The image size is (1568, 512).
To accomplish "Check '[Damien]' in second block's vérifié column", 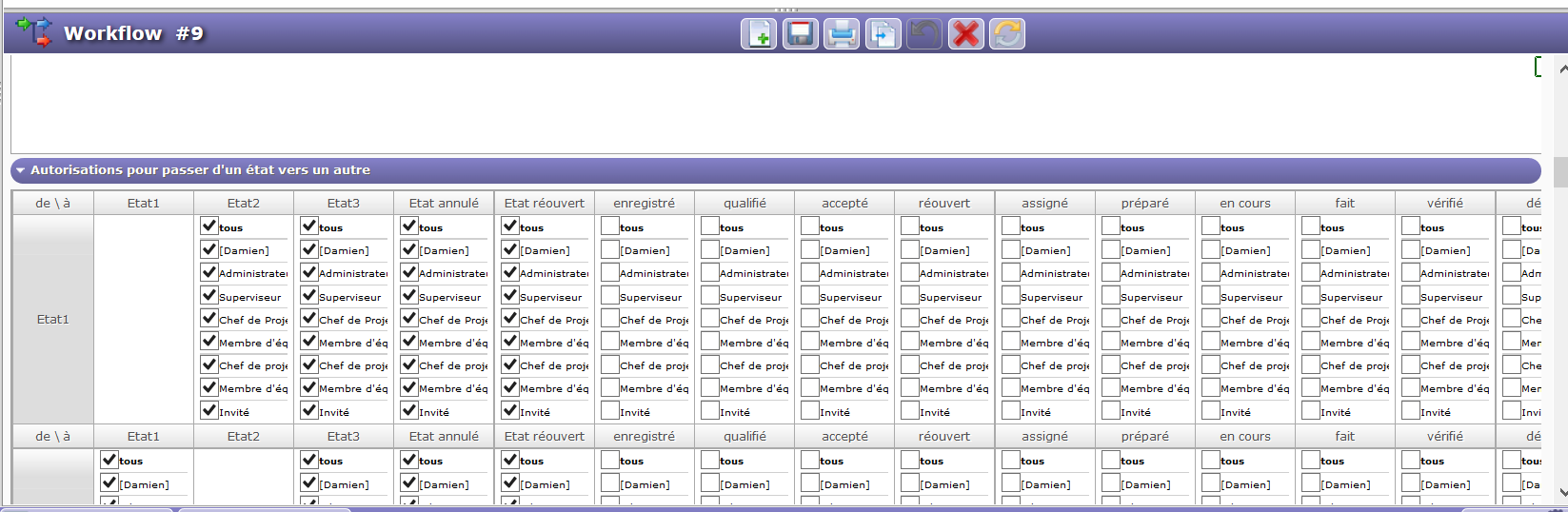I will (x=1411, y=482).
